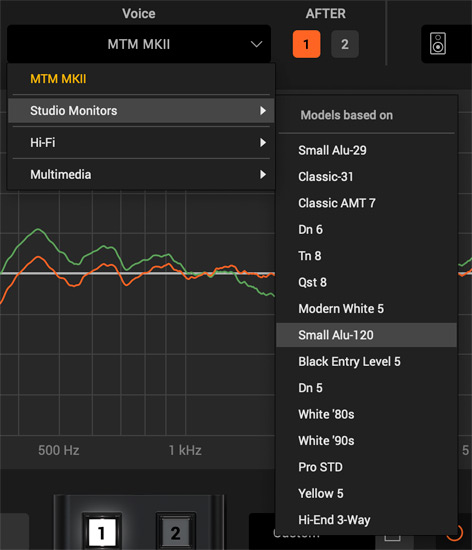
Task: Select AFTER preset 2 button
Action: coord(345,44)
